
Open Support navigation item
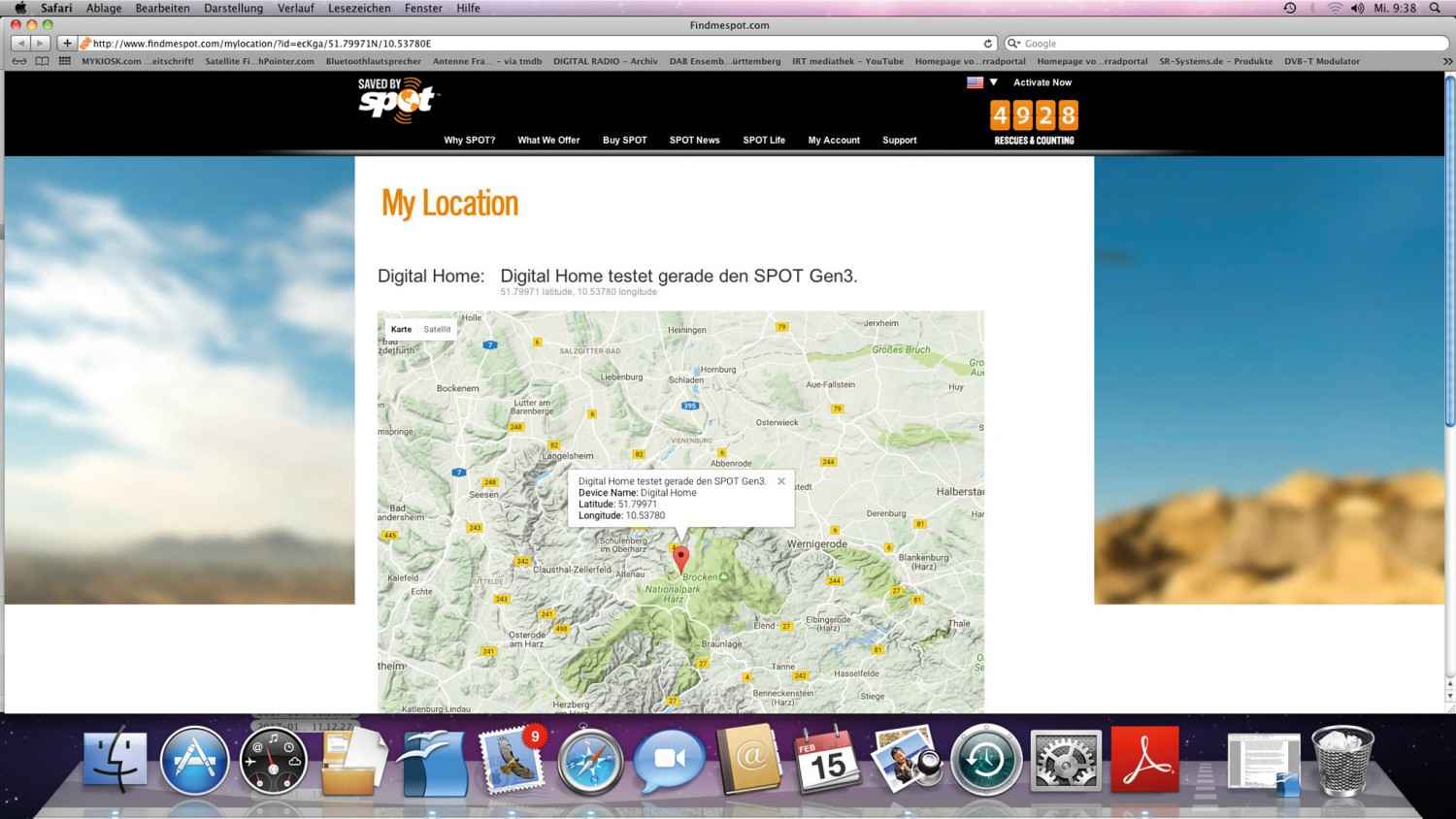(x=899, y=140)
